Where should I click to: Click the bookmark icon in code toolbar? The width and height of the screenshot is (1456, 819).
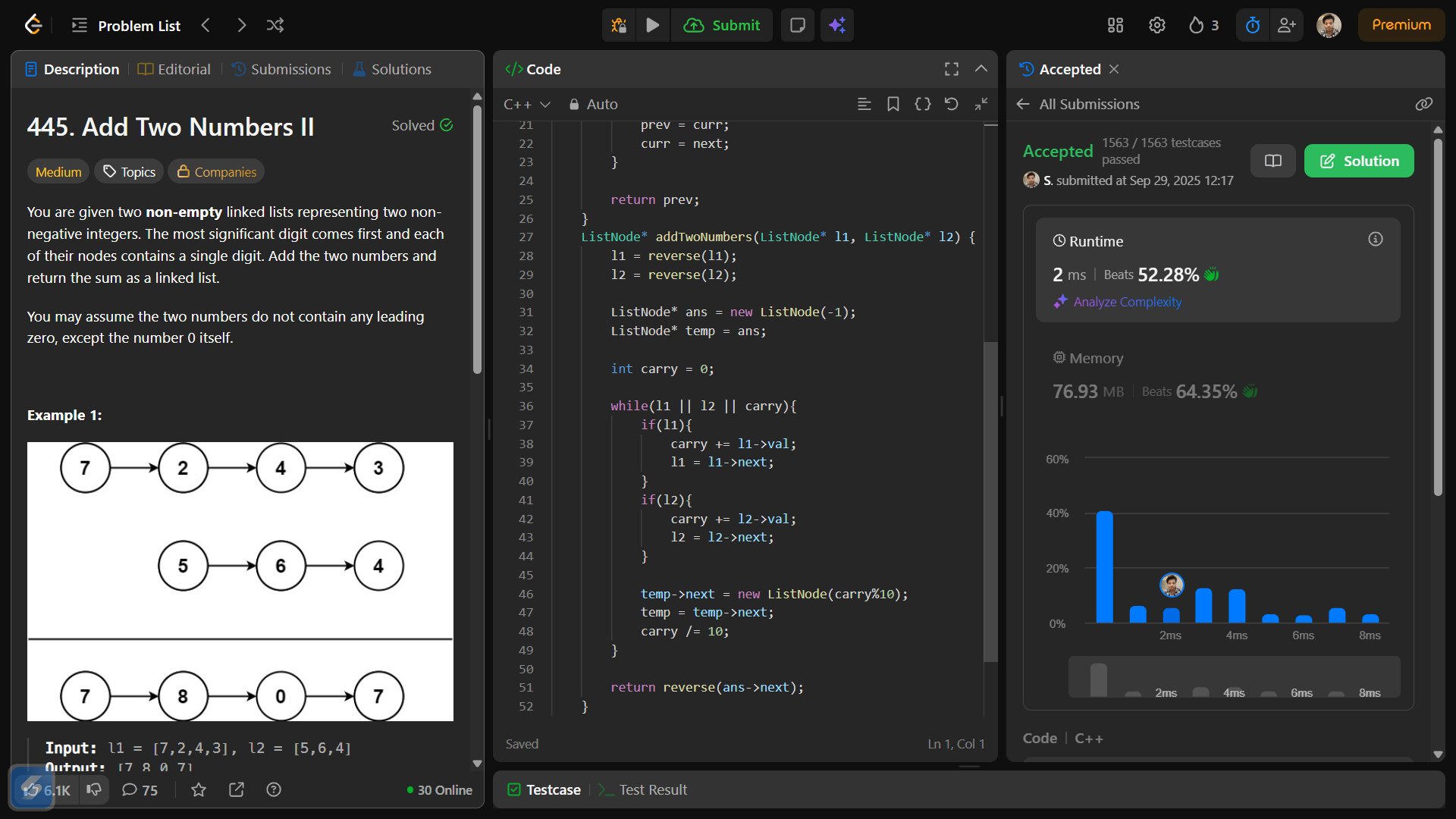893,104
